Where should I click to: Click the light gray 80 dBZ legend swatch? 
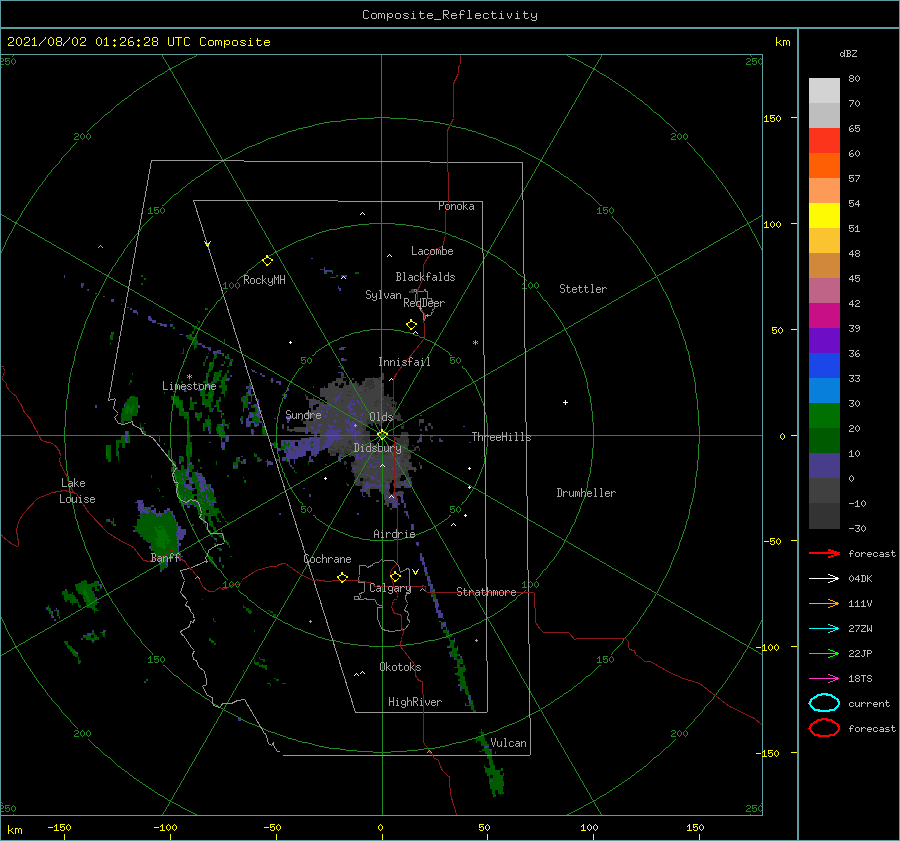(824, 90)
